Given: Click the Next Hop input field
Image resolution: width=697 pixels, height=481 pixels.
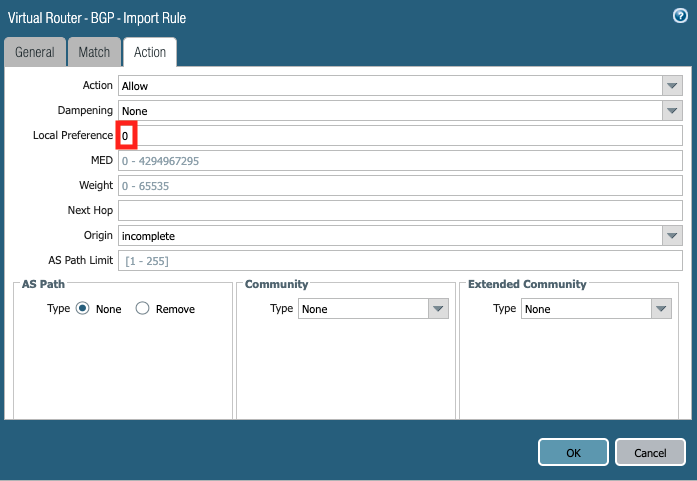Looking at the screenshot, I should click(400, 211).
